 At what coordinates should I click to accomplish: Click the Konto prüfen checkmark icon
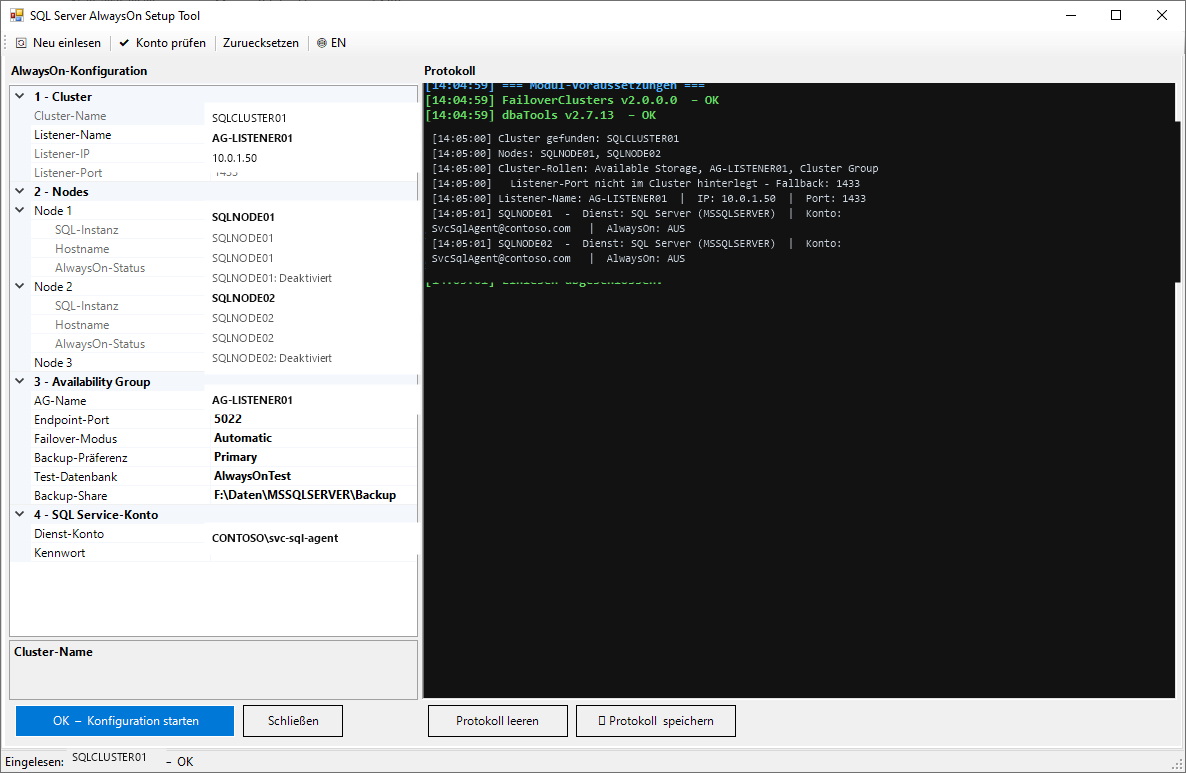point(124,43)
